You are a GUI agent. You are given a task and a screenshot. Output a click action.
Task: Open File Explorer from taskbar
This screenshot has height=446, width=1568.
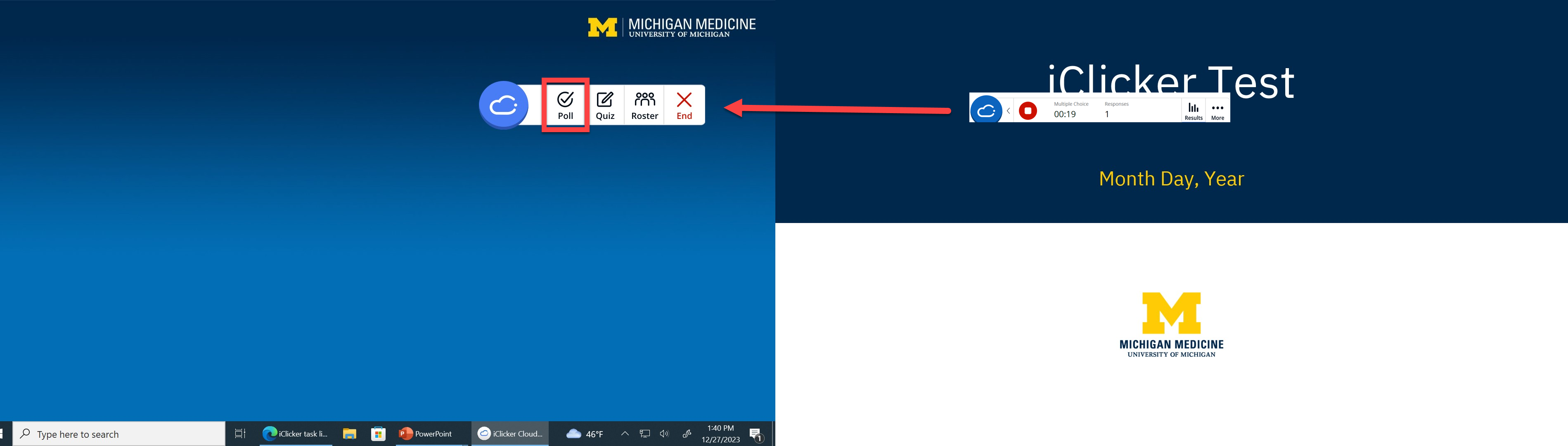click(349, 433)
